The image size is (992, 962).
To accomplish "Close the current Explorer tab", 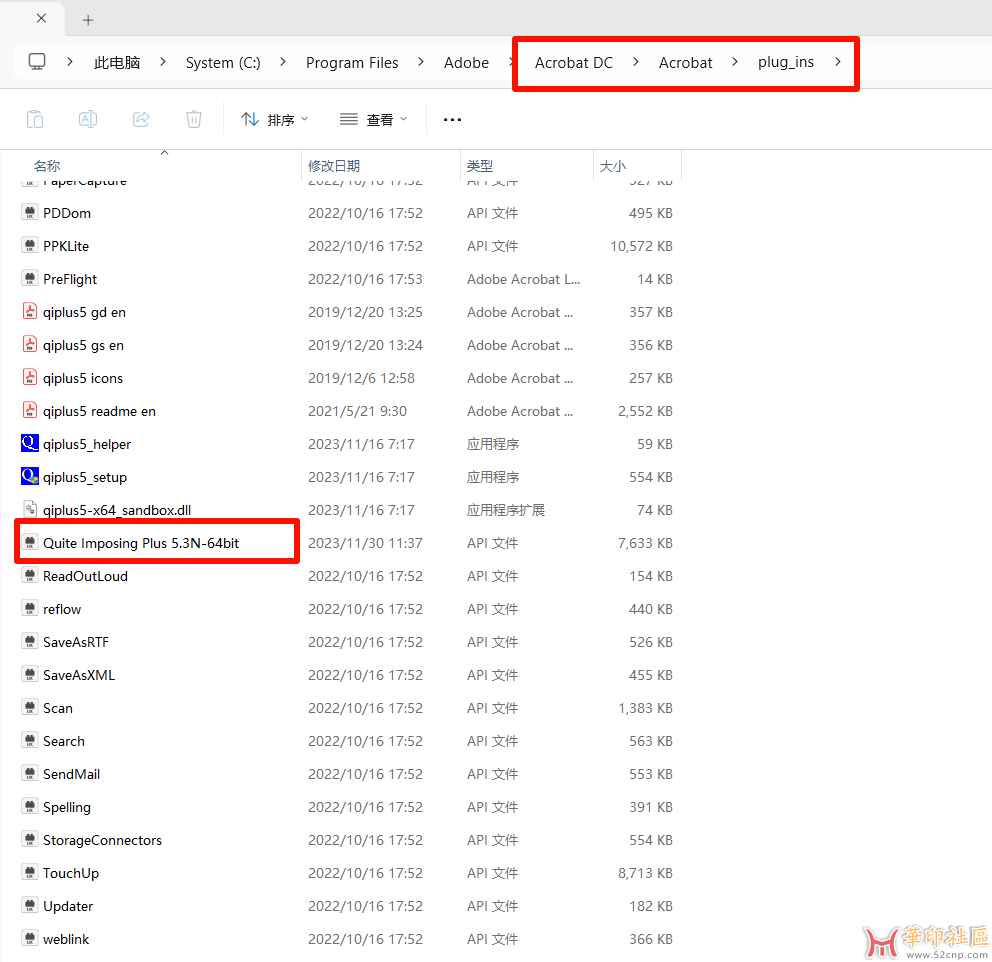I will pos(41,18).
